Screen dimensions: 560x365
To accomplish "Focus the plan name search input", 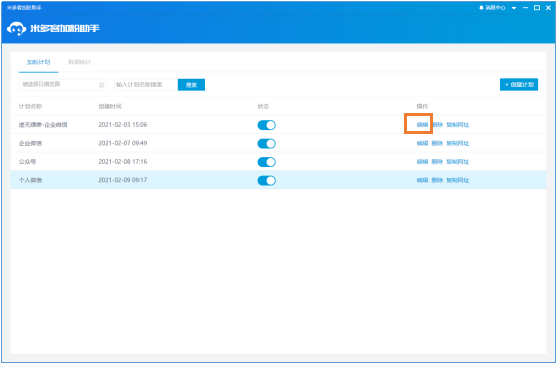I will [x=146, y=85].
